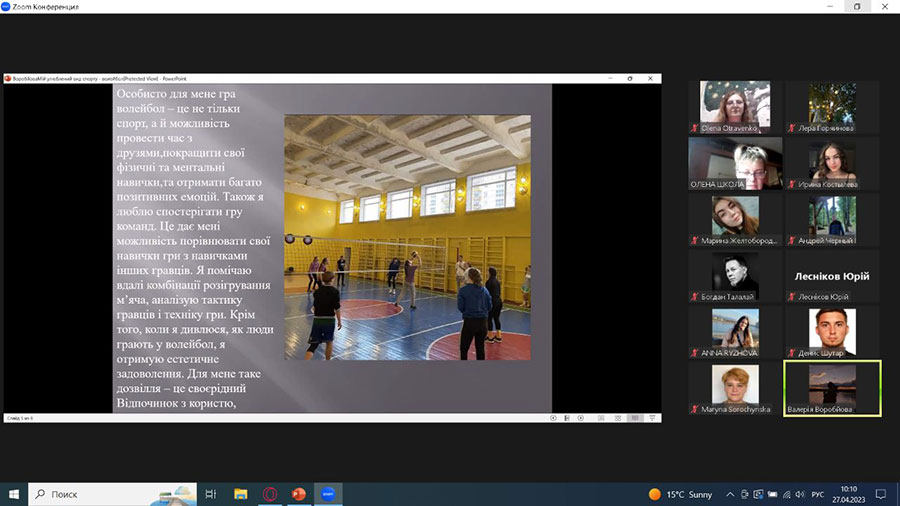Image resolution: width=900 pixels, height=506 pixels.
Task: Click PowerPoint Protected View title bar
Action: point(333,79)
